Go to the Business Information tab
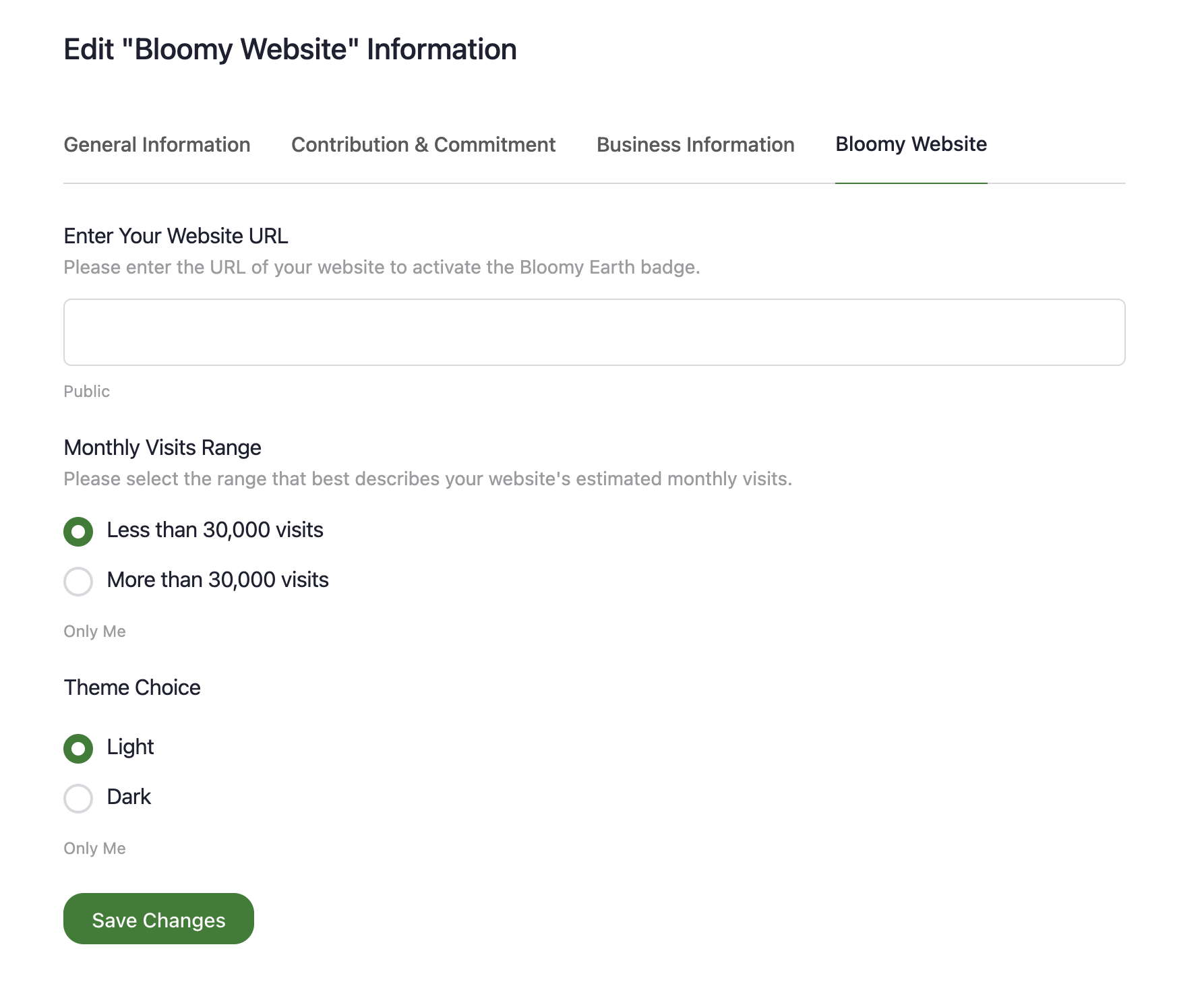The width and height of the screenshot is (1204, 984). [695, 145]
